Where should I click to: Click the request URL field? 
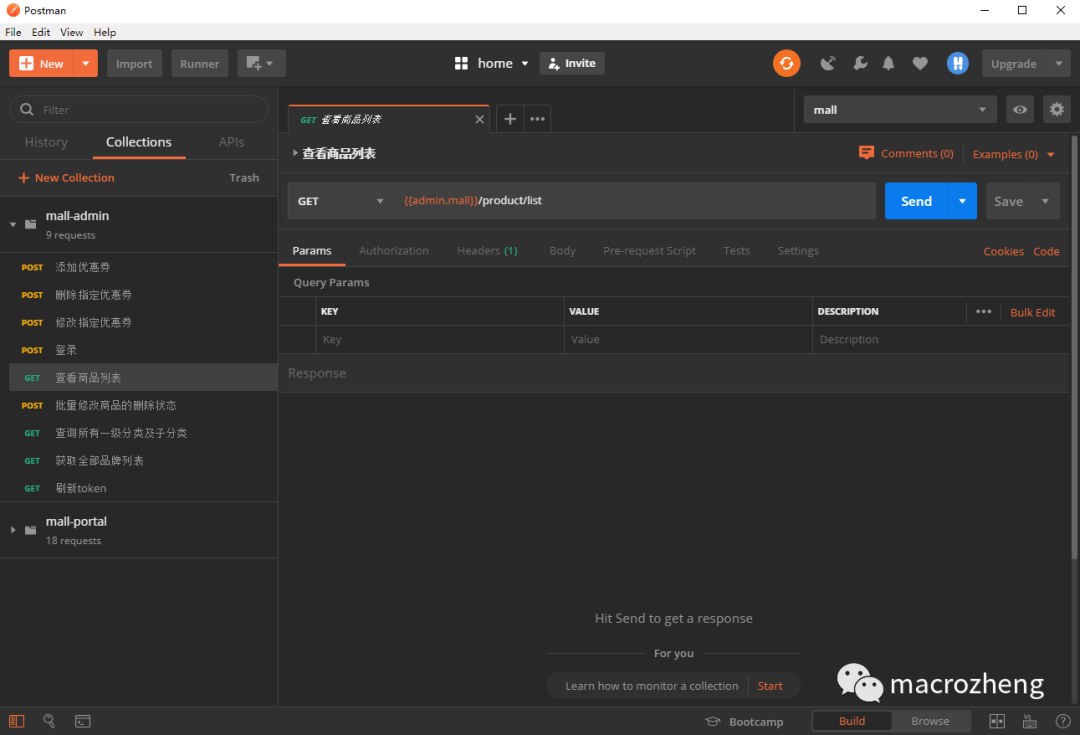634,201
